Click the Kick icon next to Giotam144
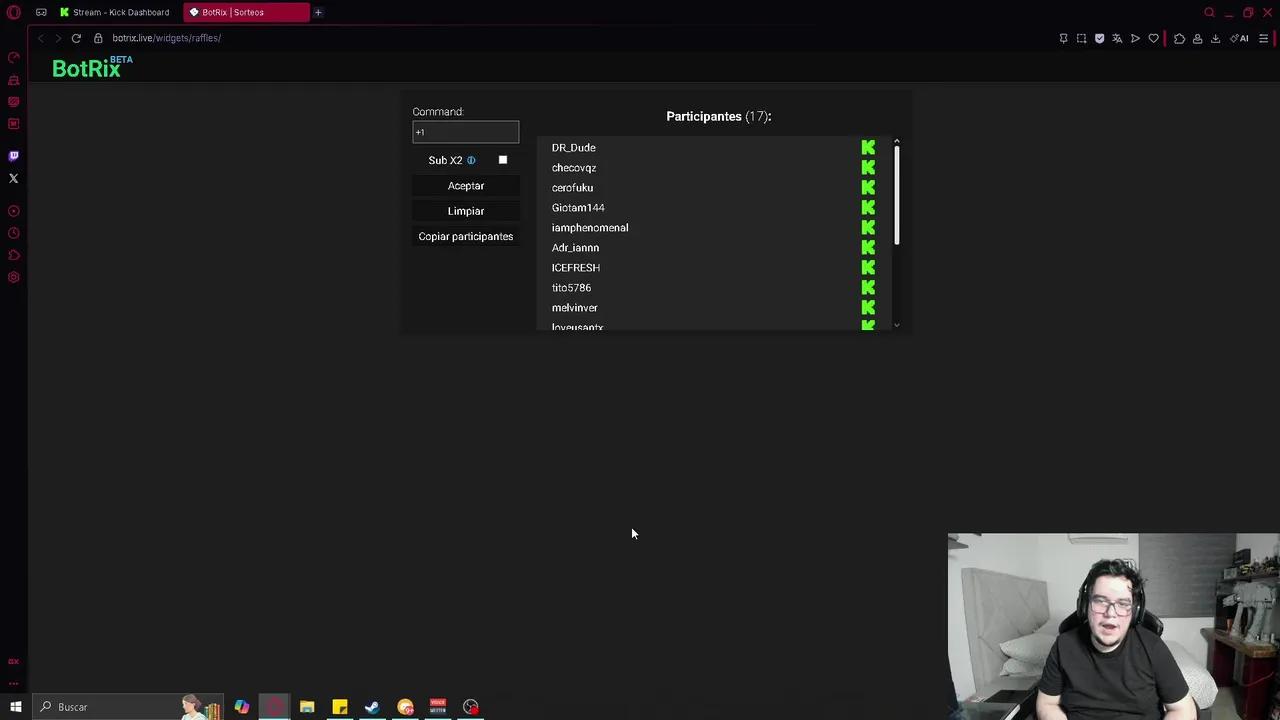The height and width of the screenshot is (720, 1280). 868,207
